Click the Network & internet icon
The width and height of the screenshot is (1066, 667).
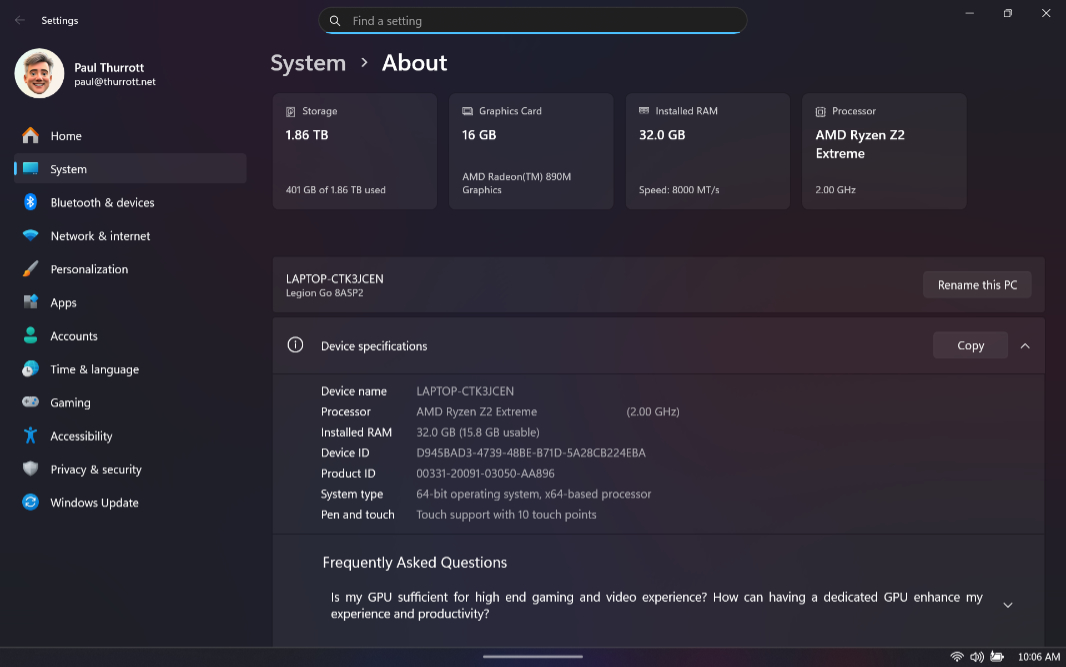31,236
